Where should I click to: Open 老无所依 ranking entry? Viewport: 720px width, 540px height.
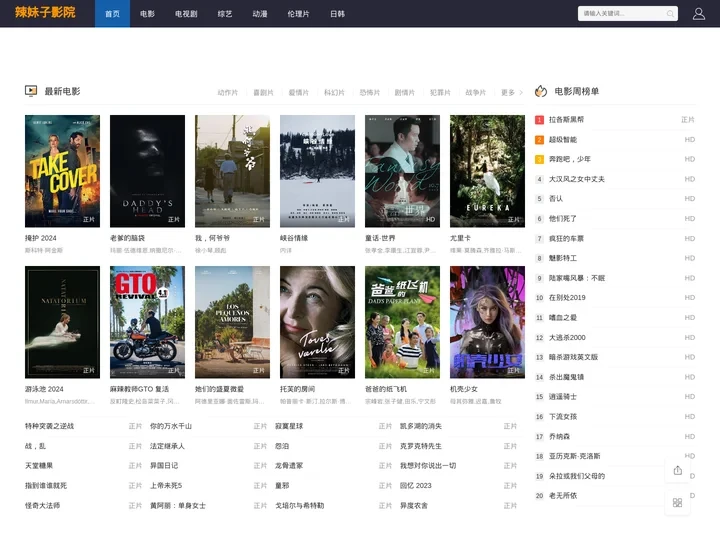point(562,495)
